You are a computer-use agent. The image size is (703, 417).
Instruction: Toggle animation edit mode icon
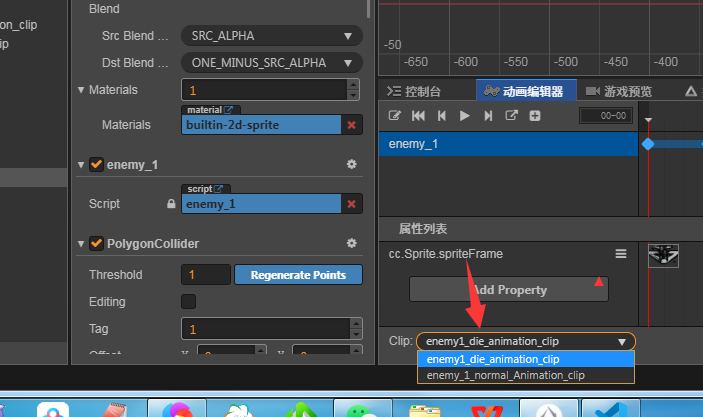pyautogui.click(x=395, y=116)
